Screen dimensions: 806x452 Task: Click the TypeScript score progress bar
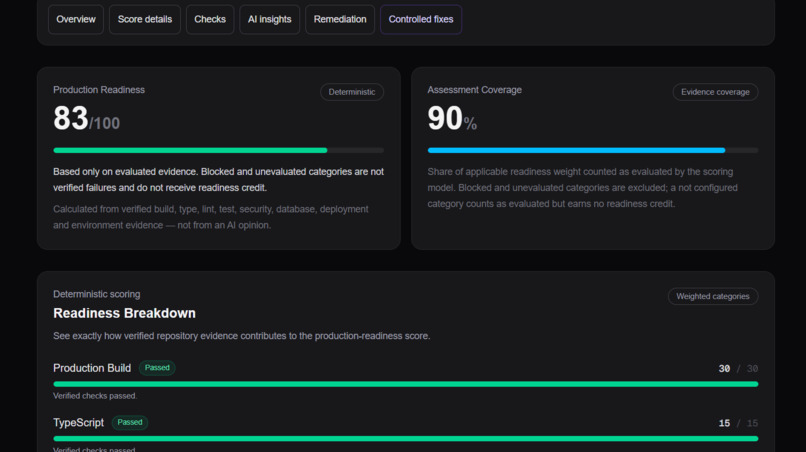[x=406, y=439]
